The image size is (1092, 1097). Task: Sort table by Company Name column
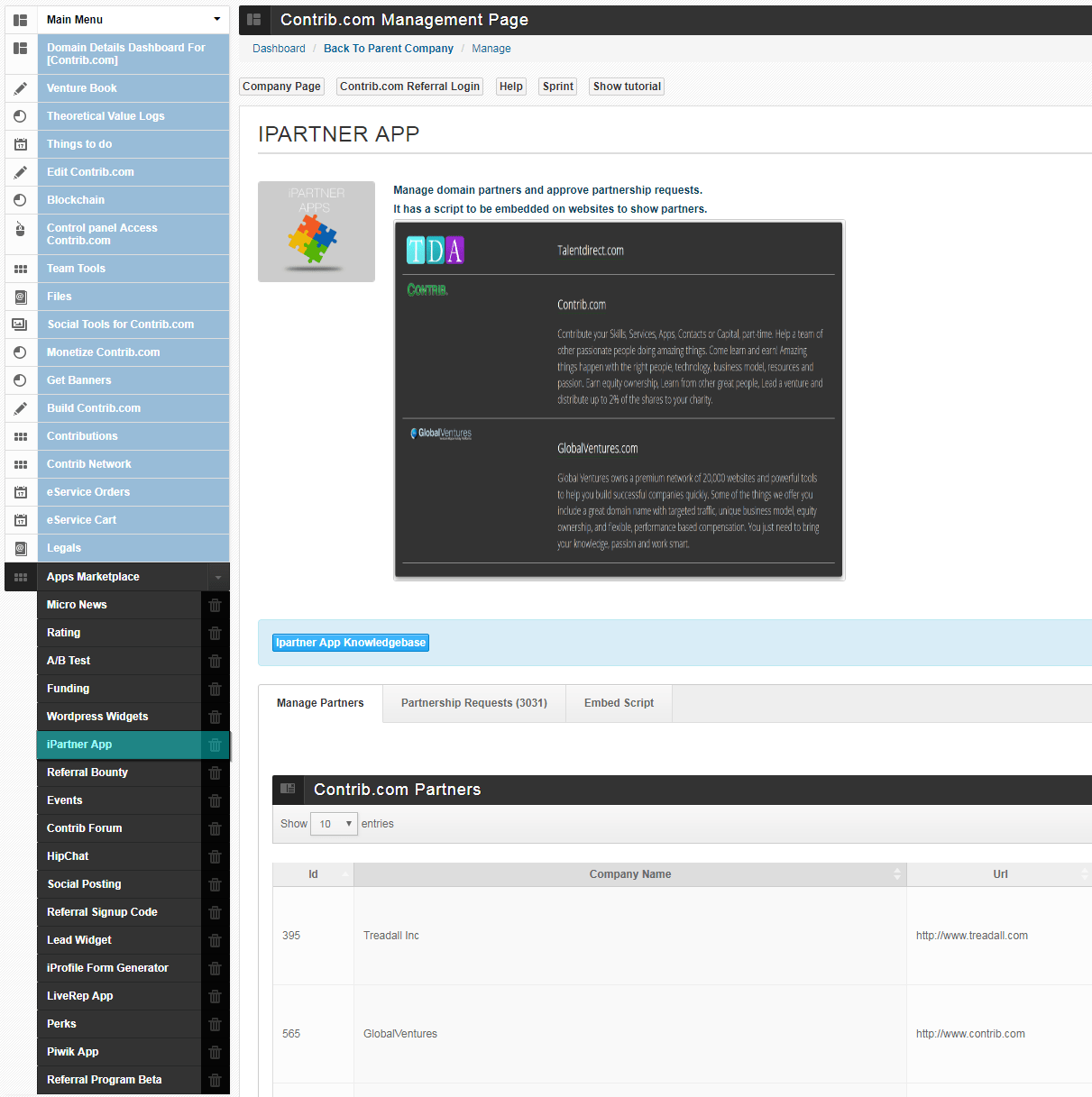[630, 874]
